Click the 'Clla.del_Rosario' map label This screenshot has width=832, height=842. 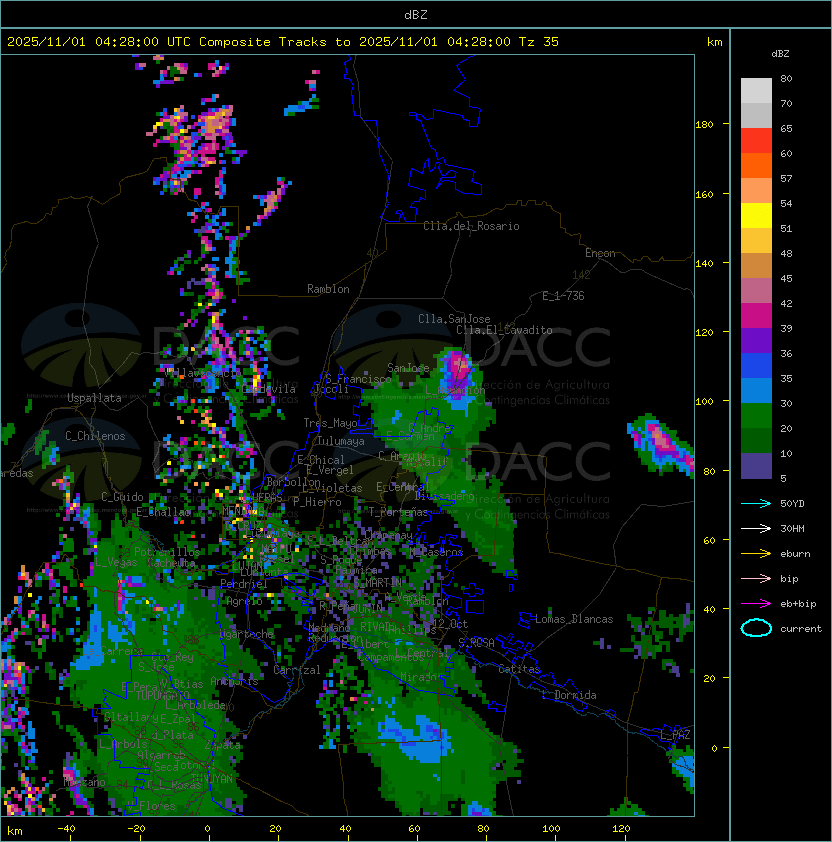tap(471, 226)
